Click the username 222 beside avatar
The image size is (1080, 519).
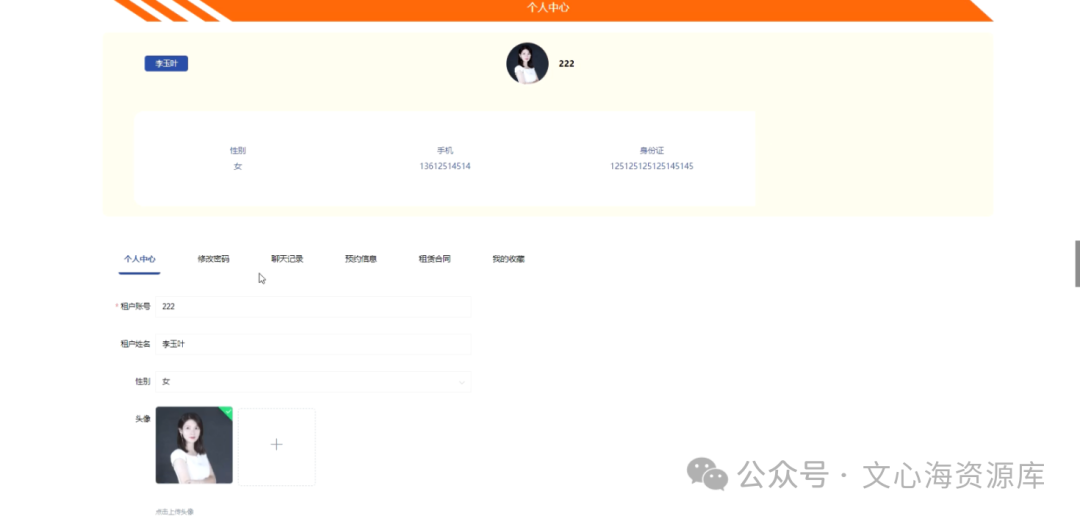point(567,64)
